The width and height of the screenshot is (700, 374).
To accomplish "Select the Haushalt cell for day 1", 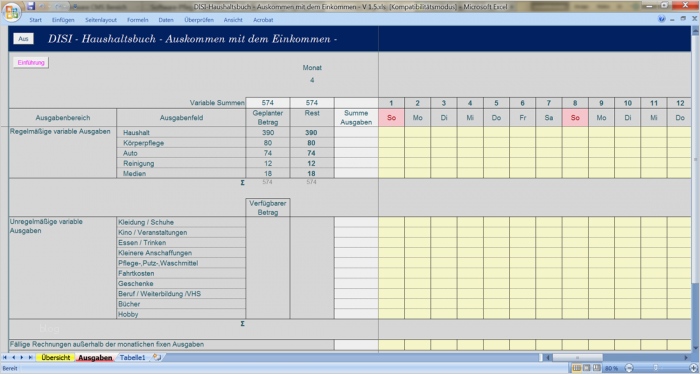I will tap(392, 133).
